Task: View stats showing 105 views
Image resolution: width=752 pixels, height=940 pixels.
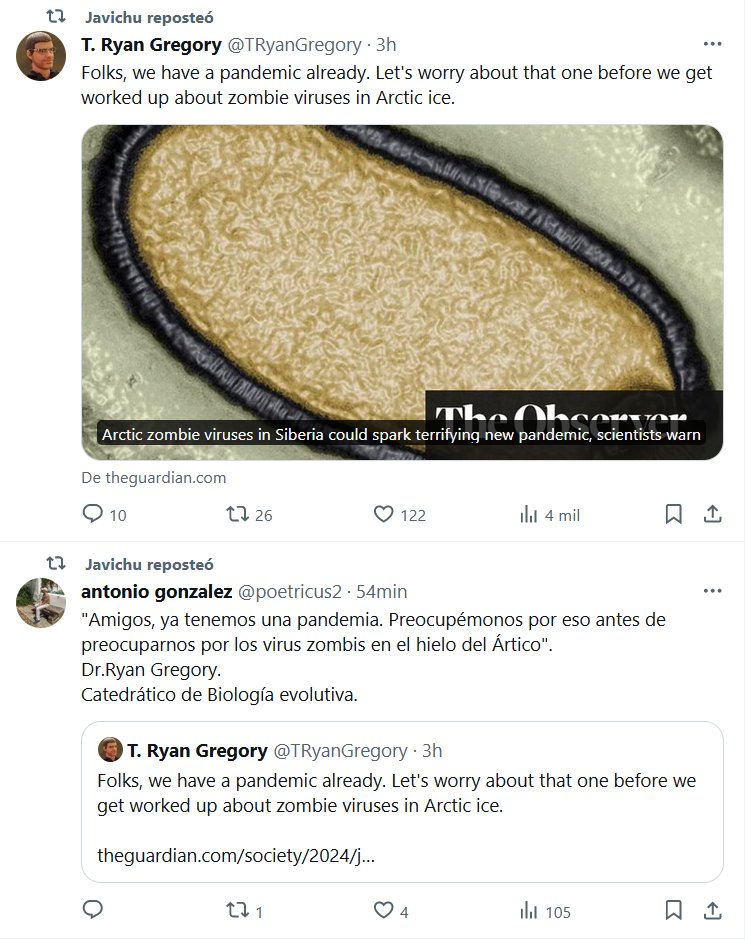Action: click(530, 910)
